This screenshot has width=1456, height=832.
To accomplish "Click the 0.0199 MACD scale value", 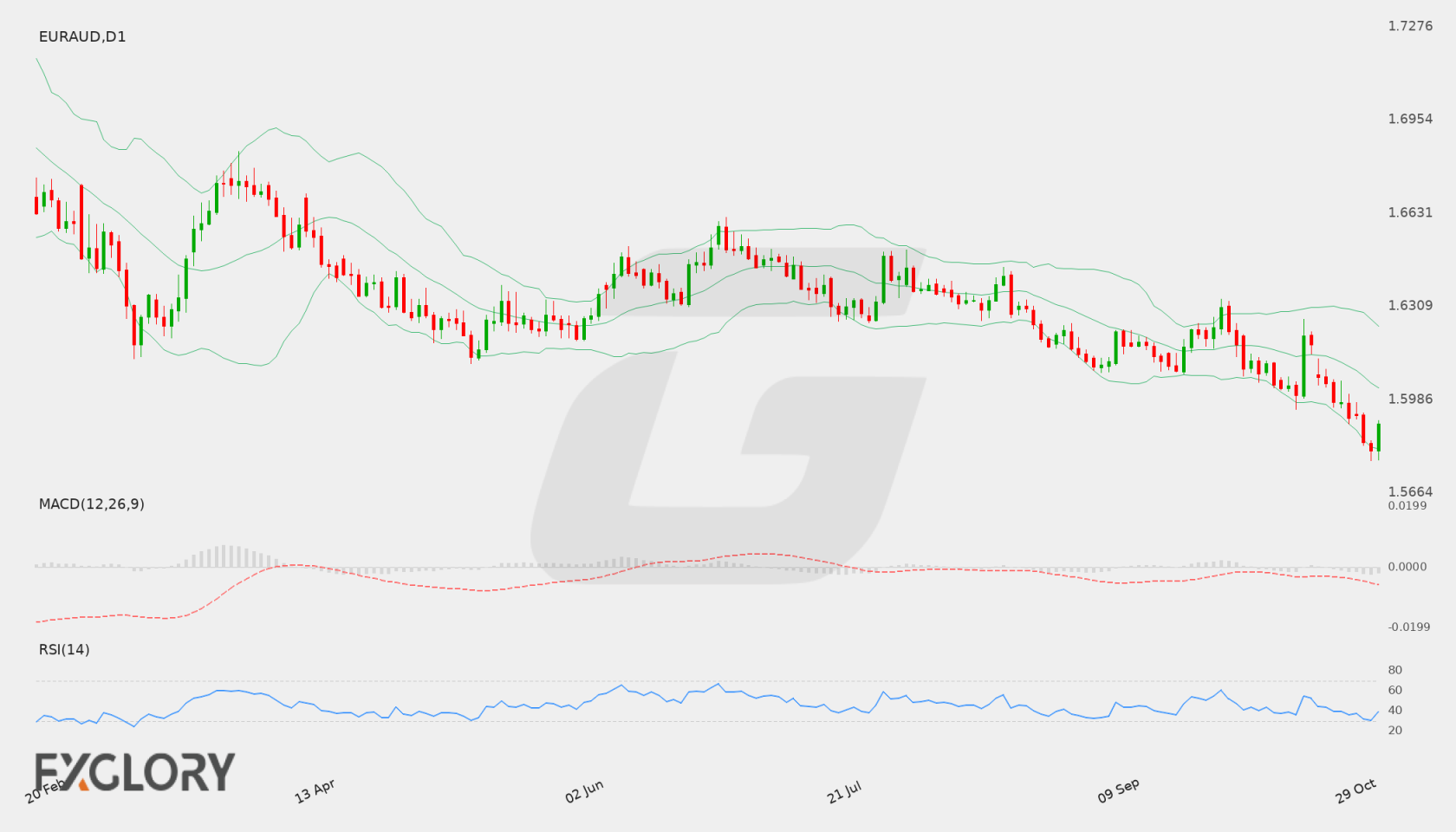I will tap(1407, 505).
